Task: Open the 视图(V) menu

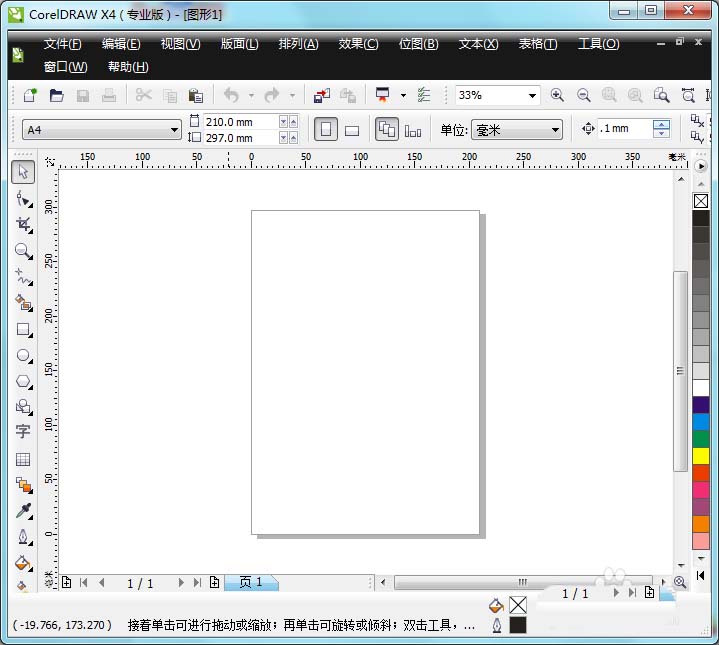Action: 180,44
